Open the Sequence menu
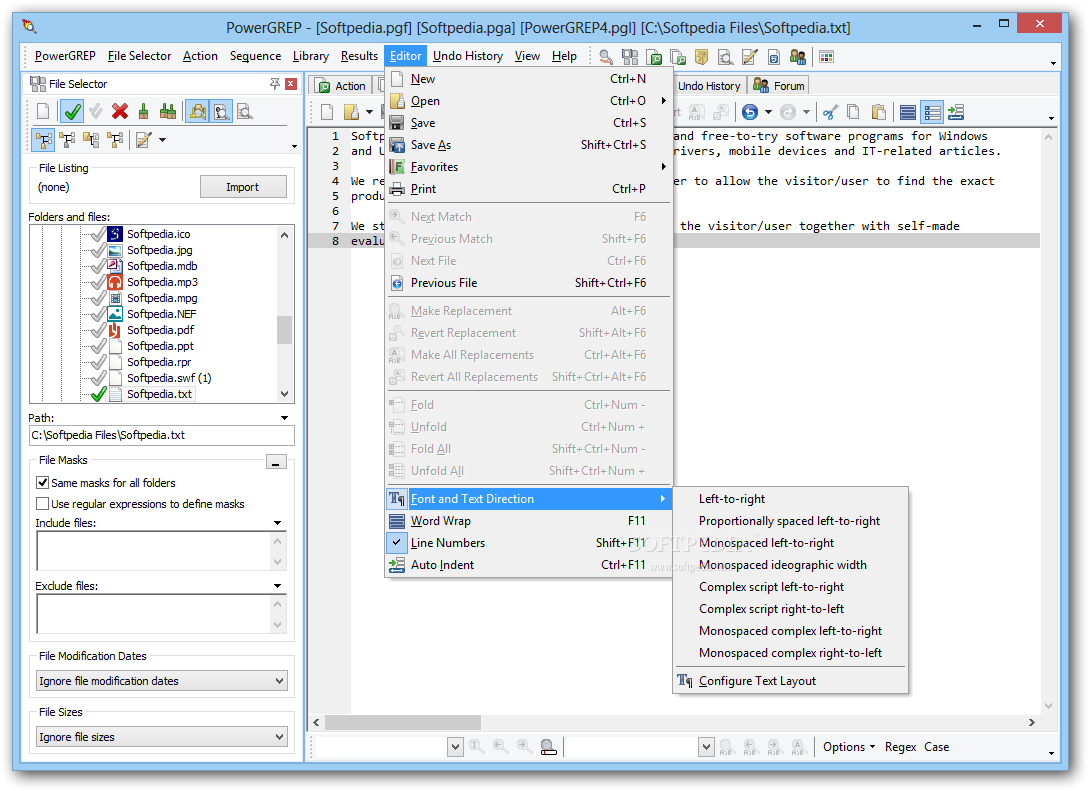Viewport: 1089px width, 791px height. [255, 56]
